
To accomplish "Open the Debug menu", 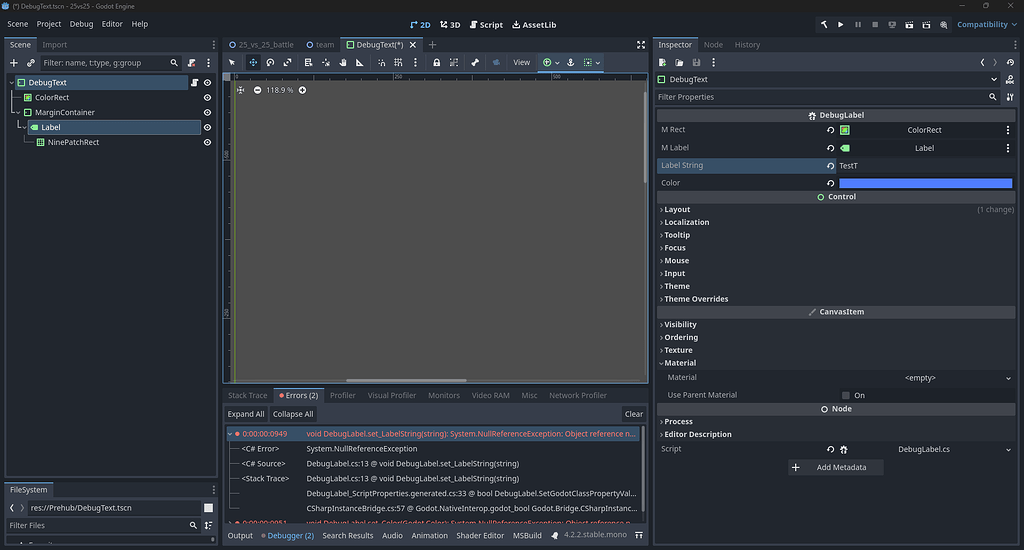I will (82, 24).
